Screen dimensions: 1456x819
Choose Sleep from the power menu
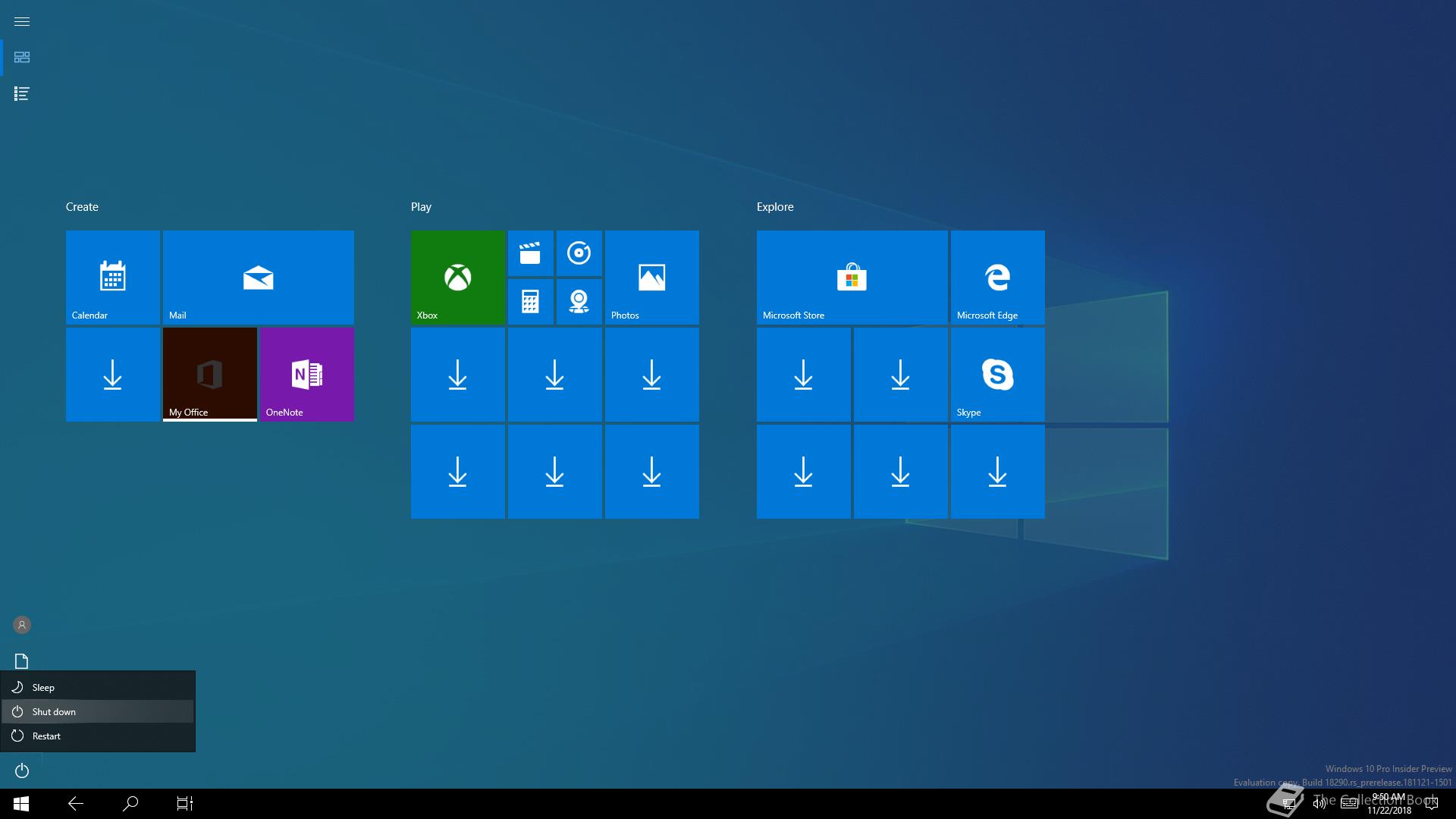[x=98, y=687]
